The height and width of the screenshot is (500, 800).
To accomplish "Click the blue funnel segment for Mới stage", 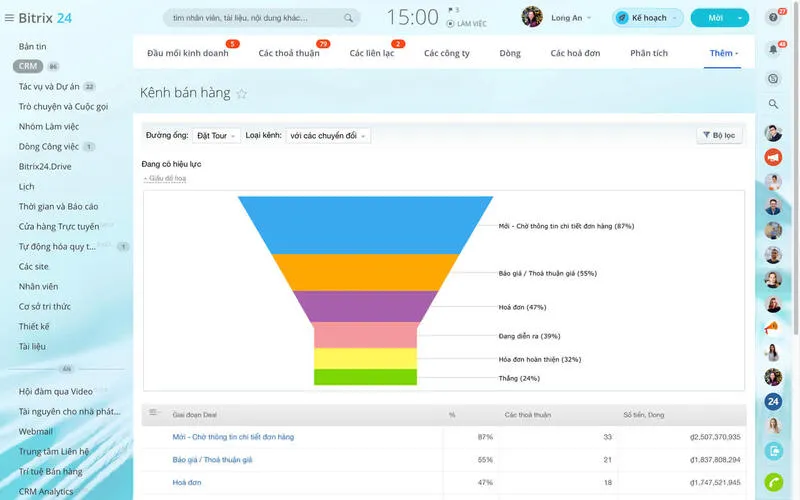I will [x=365, y=225].
